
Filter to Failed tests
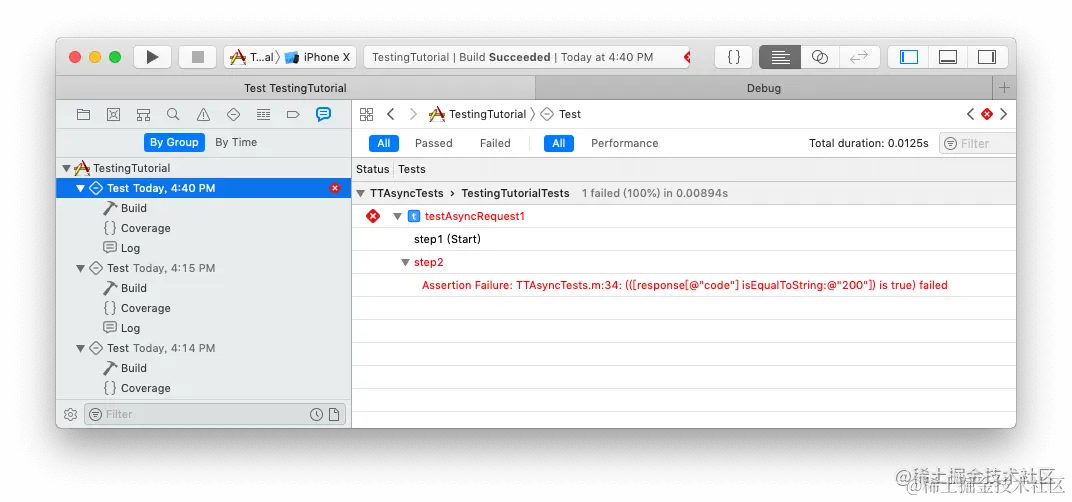pyautogui.click(x=495, y=143)
